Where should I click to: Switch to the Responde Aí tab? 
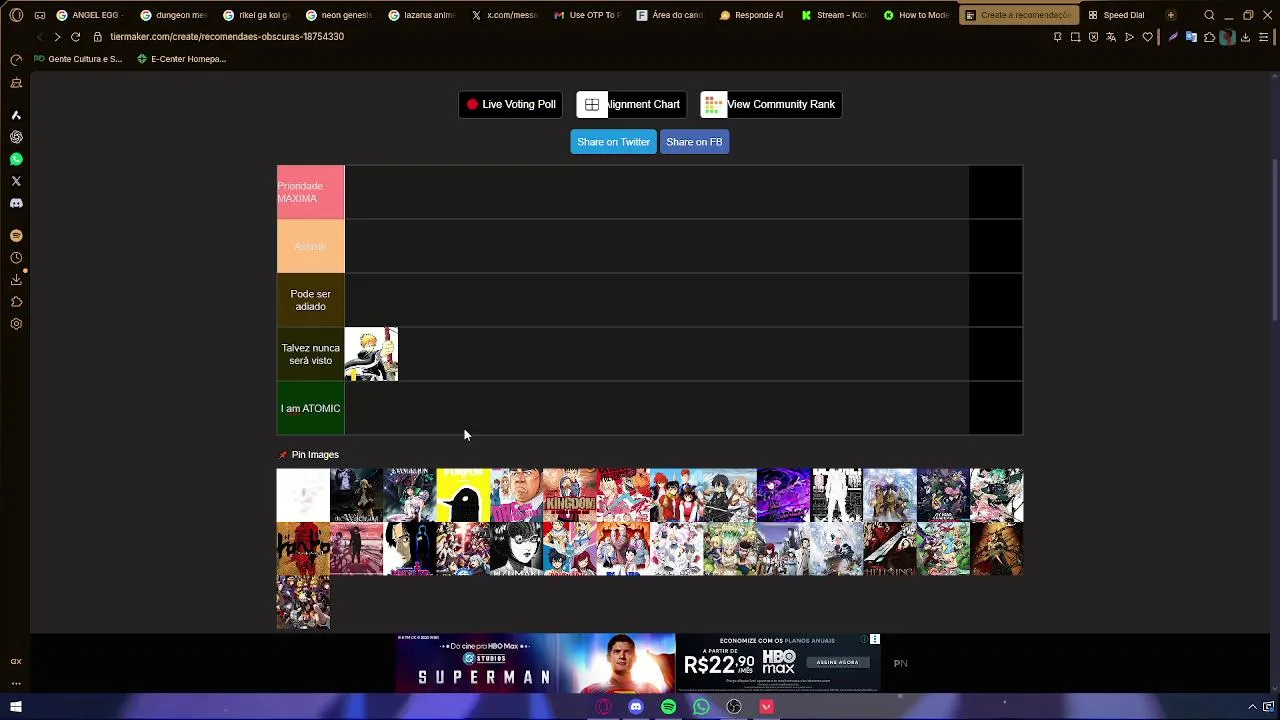pos(752,15)
